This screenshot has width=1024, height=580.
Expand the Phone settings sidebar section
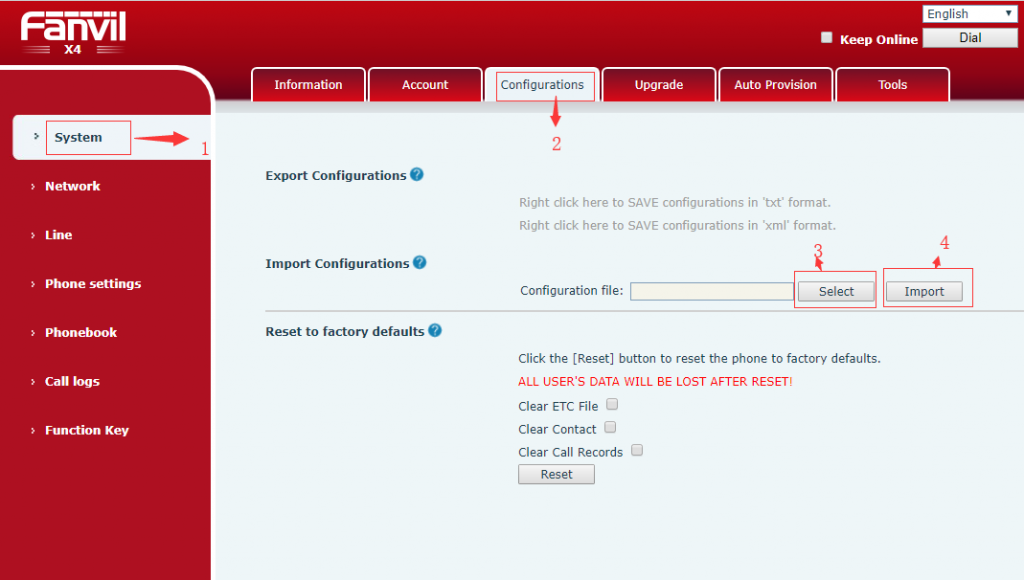(92, 284)
